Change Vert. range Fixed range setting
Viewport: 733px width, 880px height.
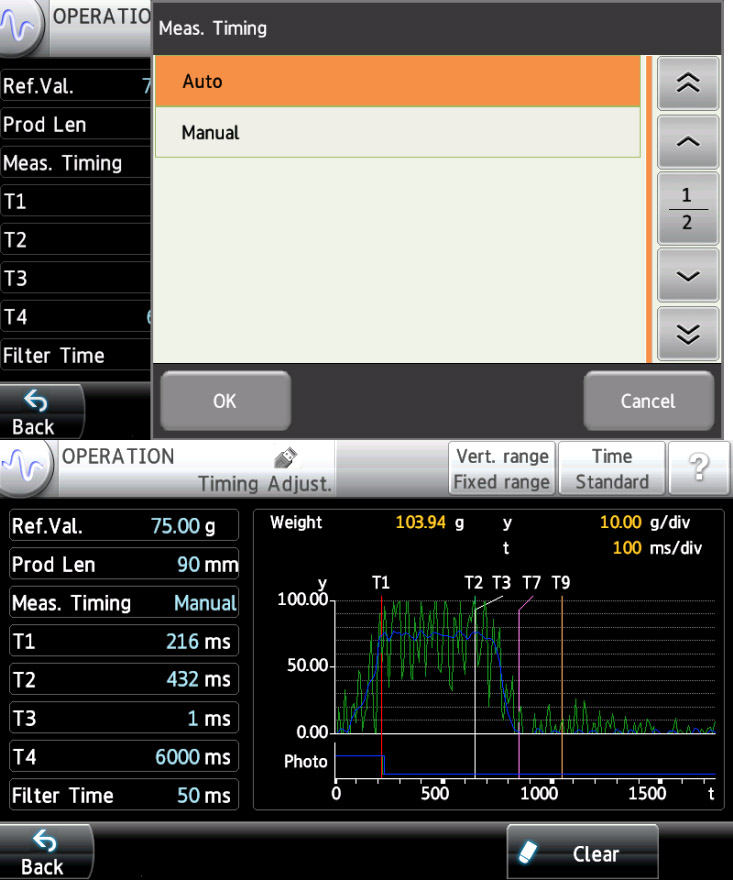502,469
